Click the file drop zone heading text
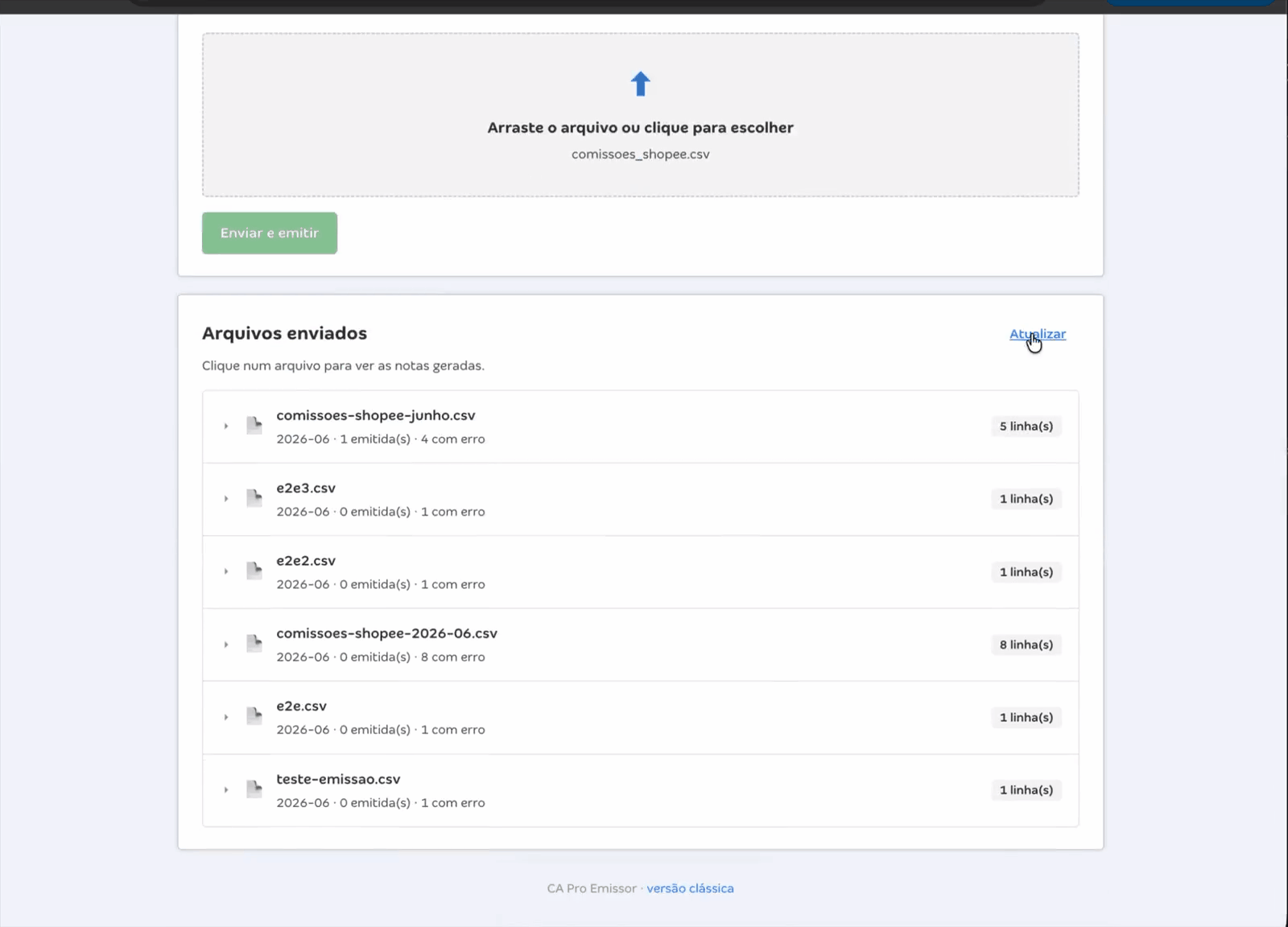Image resolution: width=1288 pixels, height=927 pixels. [640, 127]
